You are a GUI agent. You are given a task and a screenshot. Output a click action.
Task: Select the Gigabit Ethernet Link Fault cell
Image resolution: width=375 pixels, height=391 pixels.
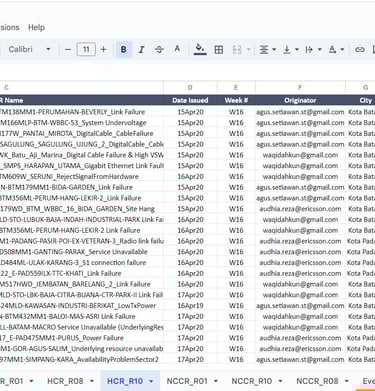pos(82,166)
